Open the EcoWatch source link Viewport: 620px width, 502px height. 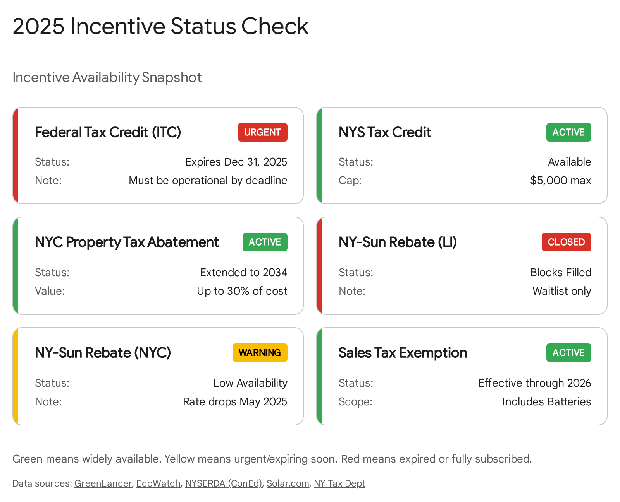coord(158,483)
